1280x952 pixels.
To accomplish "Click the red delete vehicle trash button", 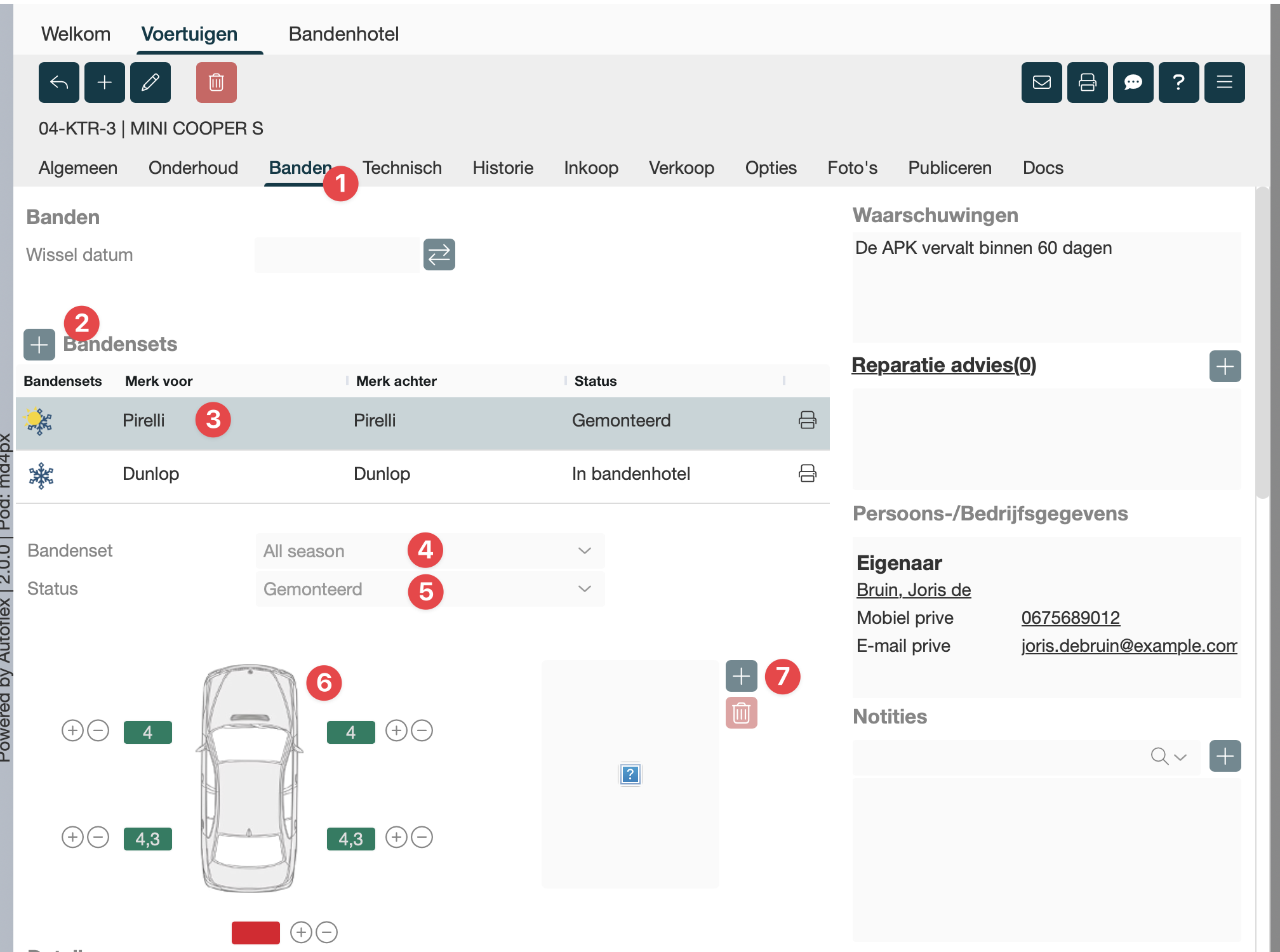I will pos(216,83).
